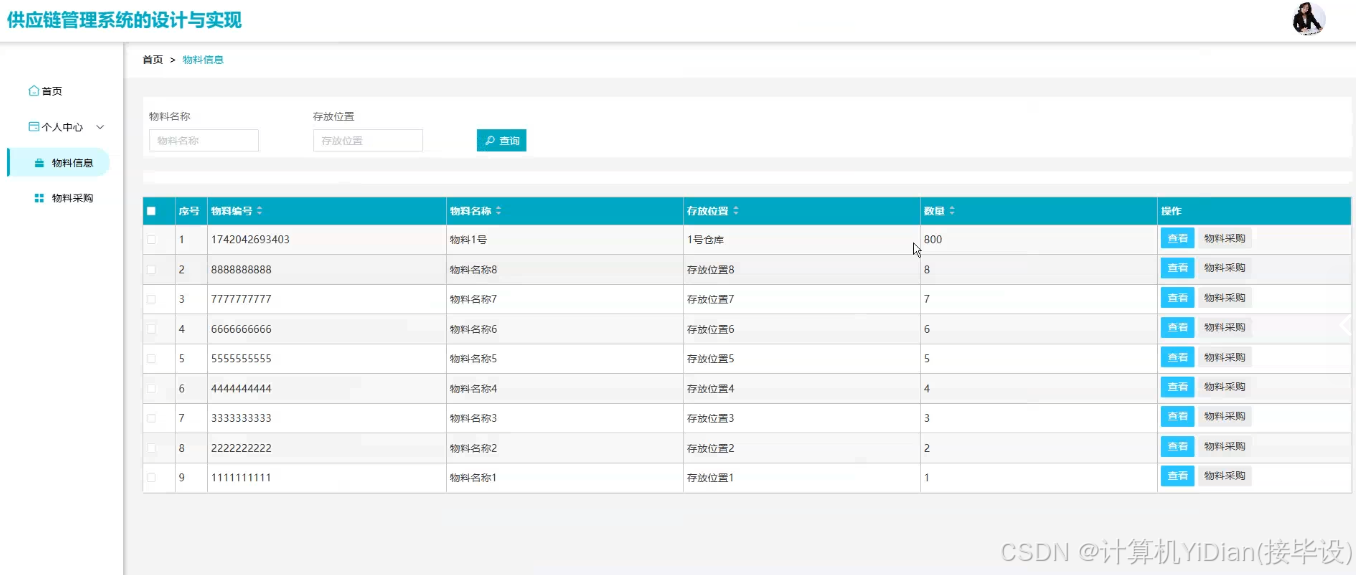Click 查看 for row 物料名称6

pos(1178,327)
